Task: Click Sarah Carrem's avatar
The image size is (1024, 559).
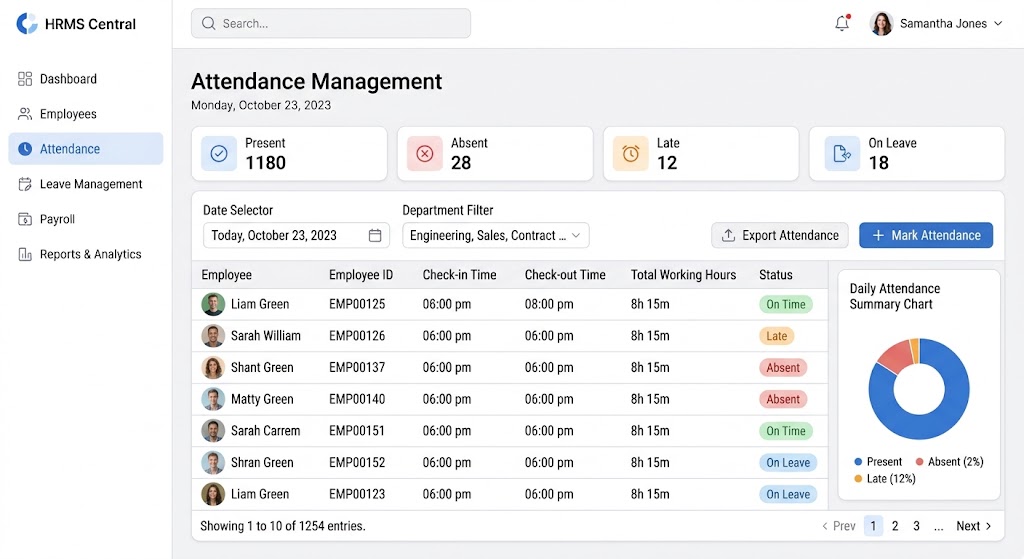Action: pos(213,431)
